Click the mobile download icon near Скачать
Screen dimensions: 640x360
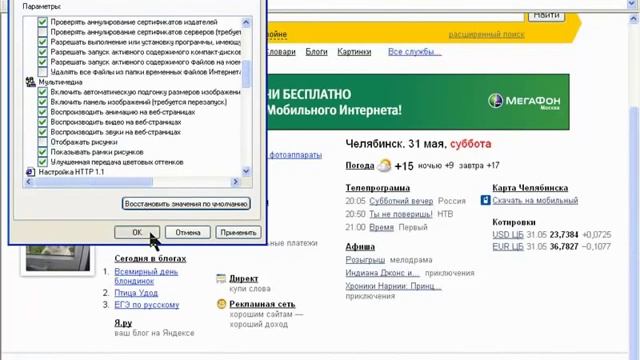click(x=485, y=200)
